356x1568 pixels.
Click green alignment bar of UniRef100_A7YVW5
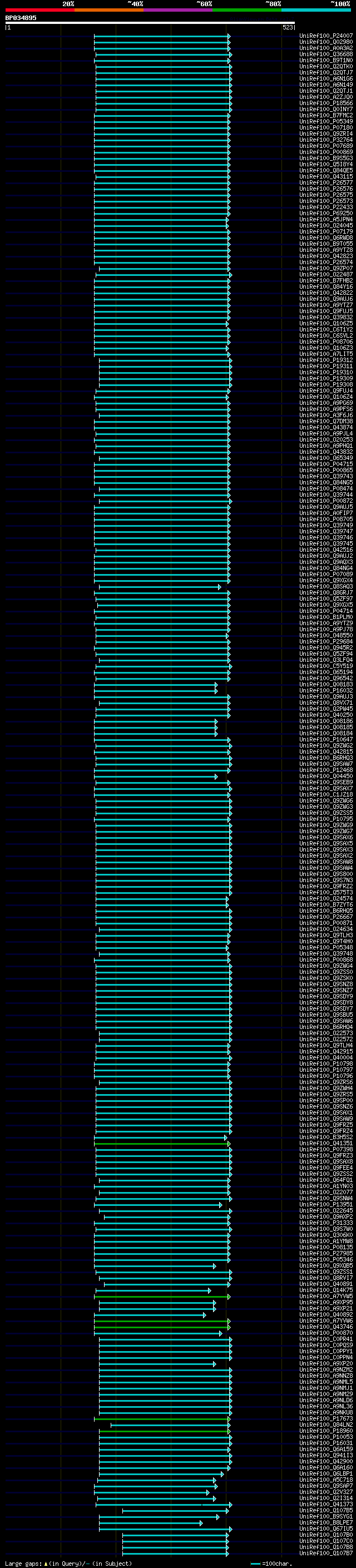(x=161, y=1297)
